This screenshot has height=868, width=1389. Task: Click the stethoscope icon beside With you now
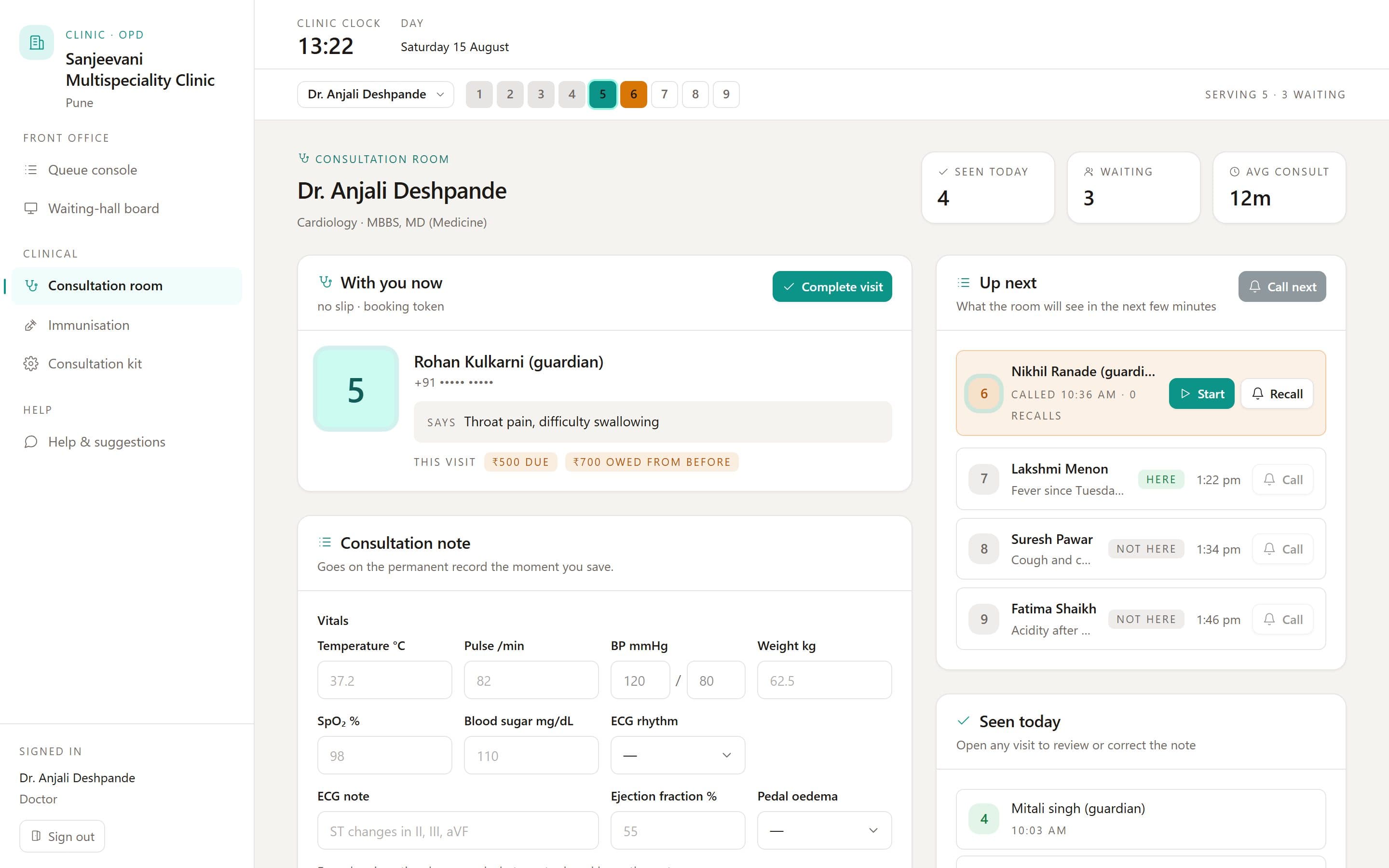[x=326, y=282]
